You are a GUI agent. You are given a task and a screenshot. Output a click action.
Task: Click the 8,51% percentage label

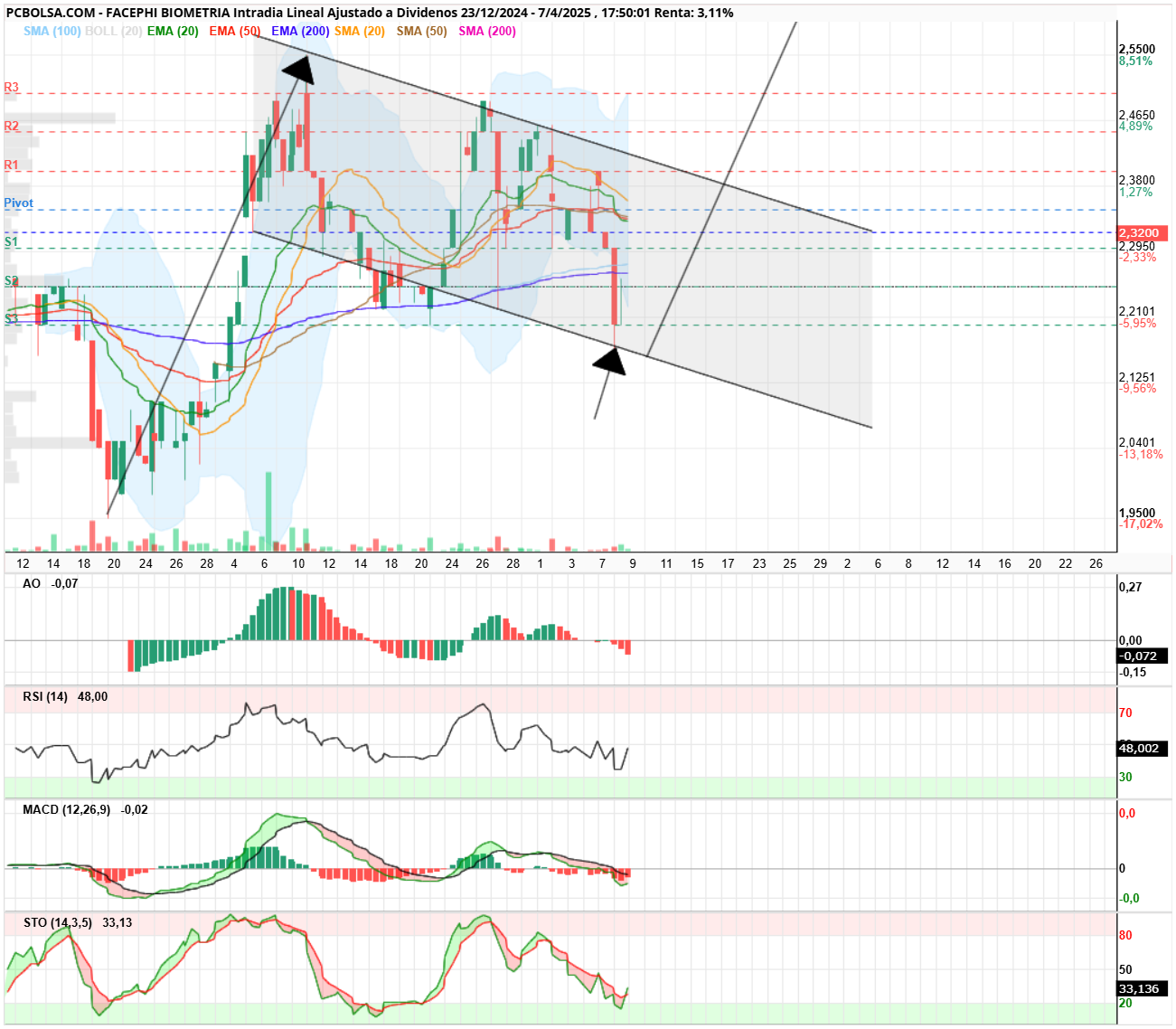(1135, 61)
